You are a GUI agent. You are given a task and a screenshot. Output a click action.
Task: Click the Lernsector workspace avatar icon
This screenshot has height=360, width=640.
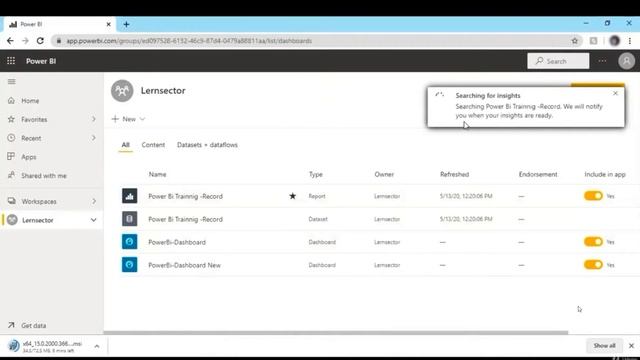(122, 91)
